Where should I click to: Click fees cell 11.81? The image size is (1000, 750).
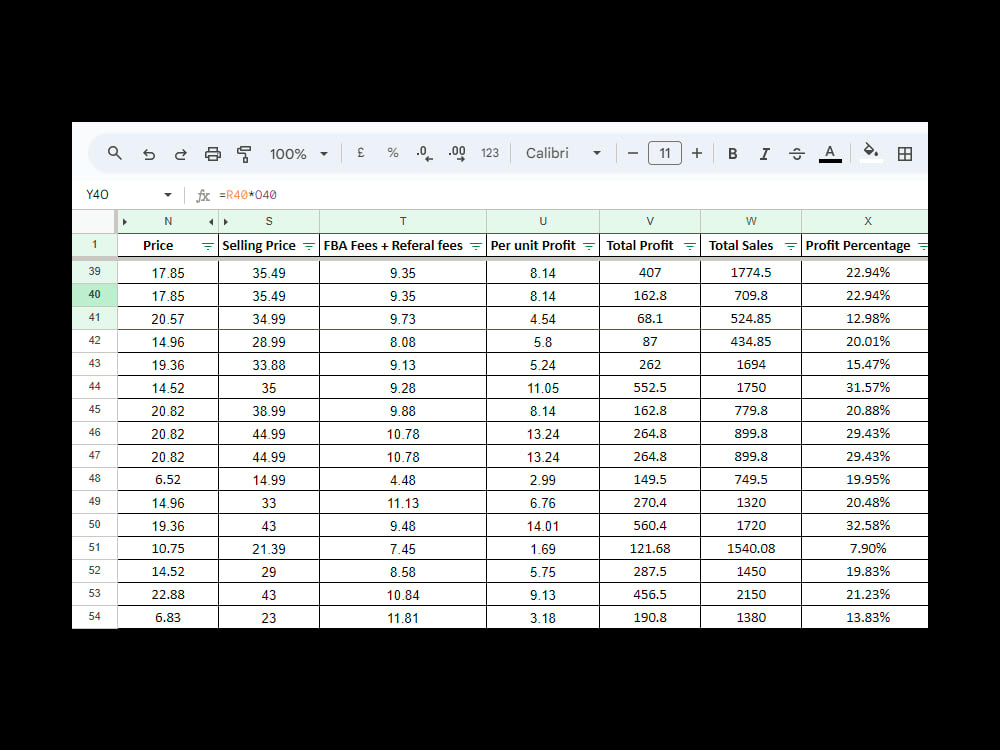coord(402,617)
